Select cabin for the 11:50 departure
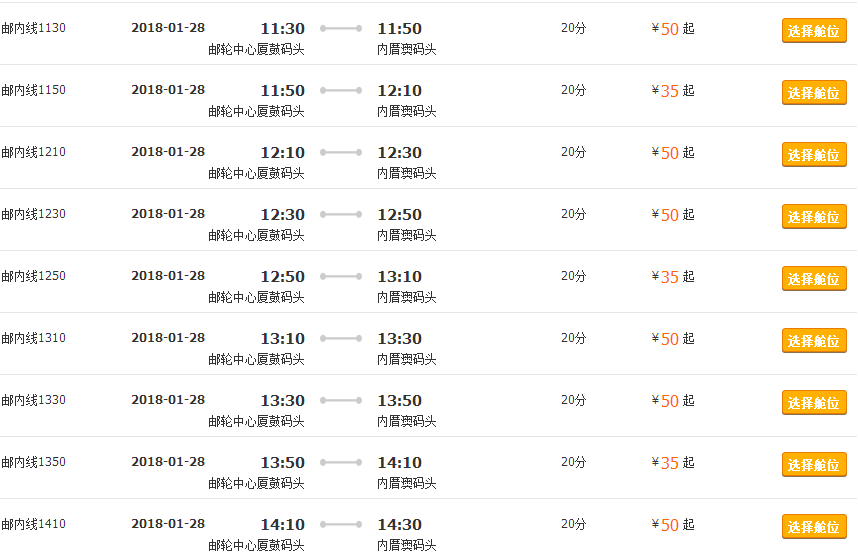The width and height of the screenshot is (858, 560). click(x=814, y=93)
